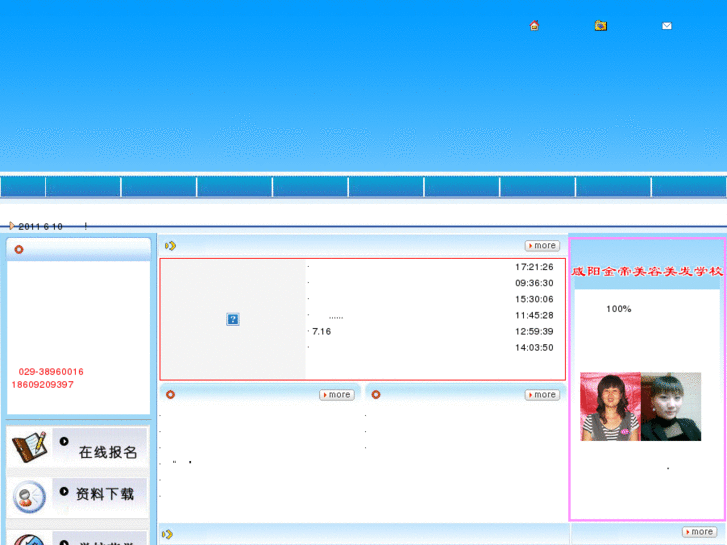Screen dimensions: 727x545
Task: Click the left woman's portrait photo
Action: (610, 406)
